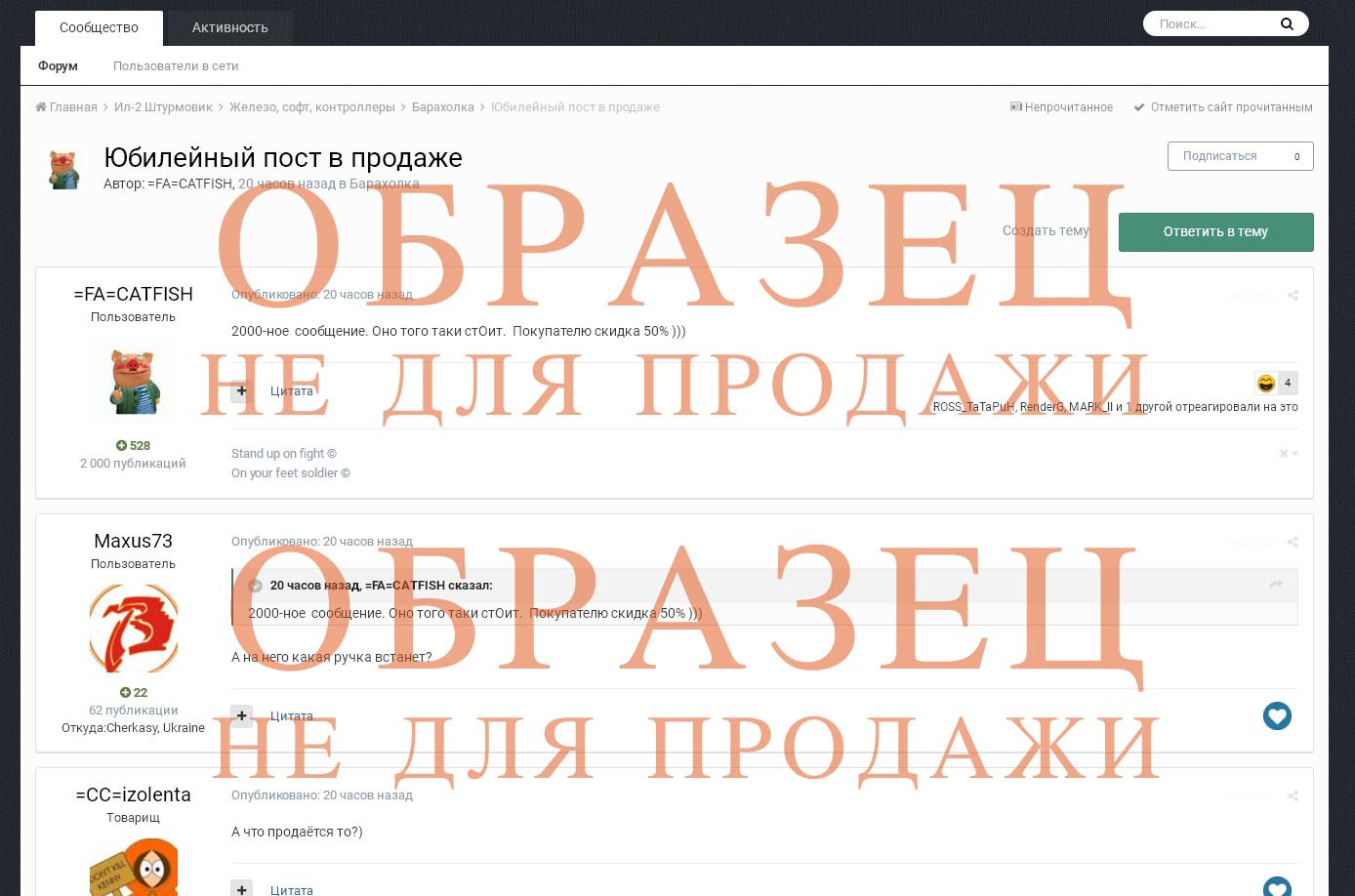Viewport: 1355px width, 896px height.
Task: Click Maxus73's reputation 22 badge
Action: (133, 692)
